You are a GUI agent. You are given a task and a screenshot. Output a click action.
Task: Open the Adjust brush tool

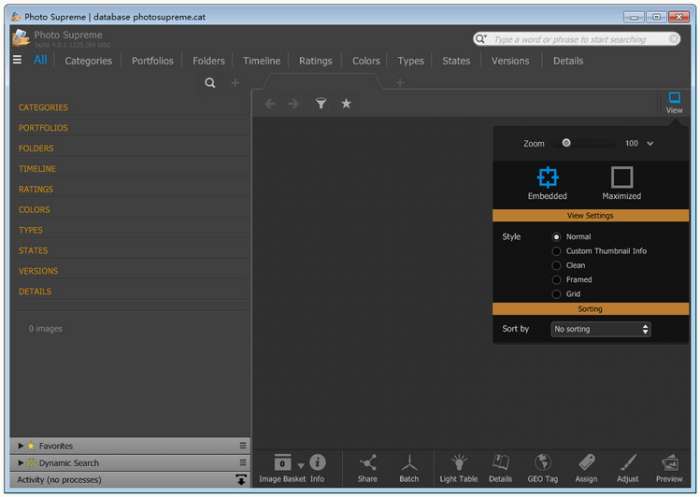tap(627, 466)
